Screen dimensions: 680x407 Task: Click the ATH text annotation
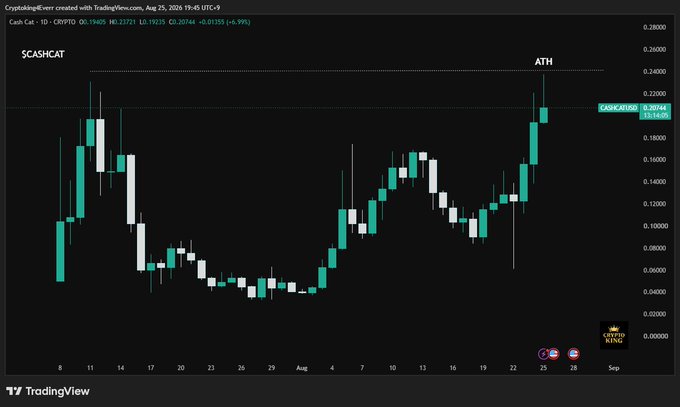pyautogui.click(x=543, y=62)
